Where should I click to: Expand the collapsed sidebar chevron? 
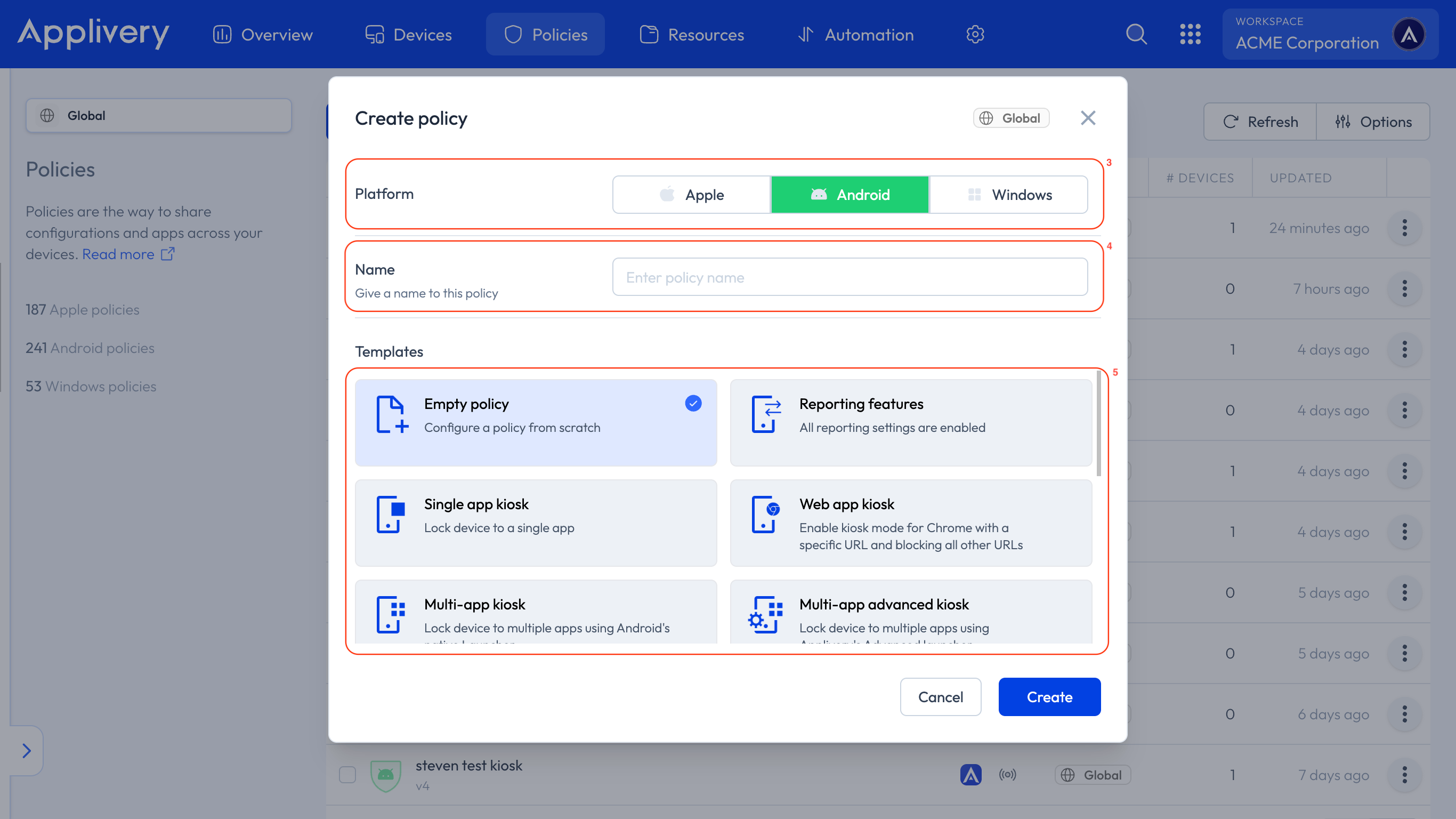tap(26, 751)
